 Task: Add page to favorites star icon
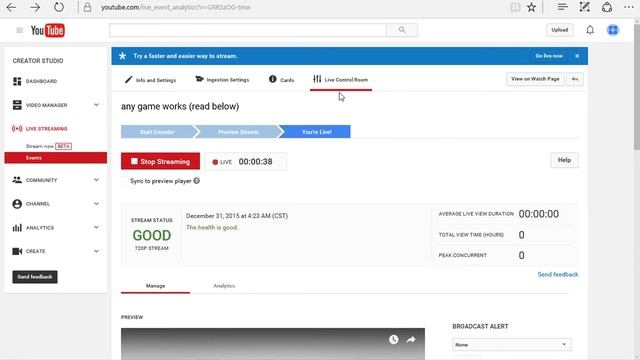[531, 7]
